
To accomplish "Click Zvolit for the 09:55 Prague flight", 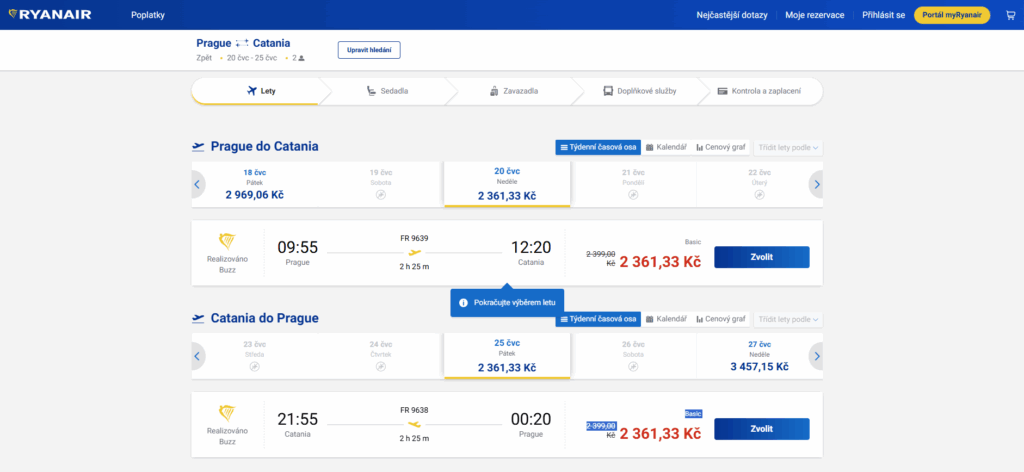I will pyautogui.click(x=761, y=257).
